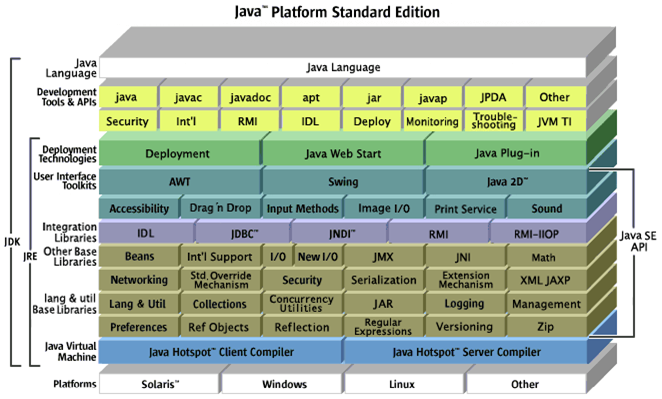The height and width of the screenshot is (399, 662).
Task: Click the XML JAXP block
Action: click(x=545, y=280)
